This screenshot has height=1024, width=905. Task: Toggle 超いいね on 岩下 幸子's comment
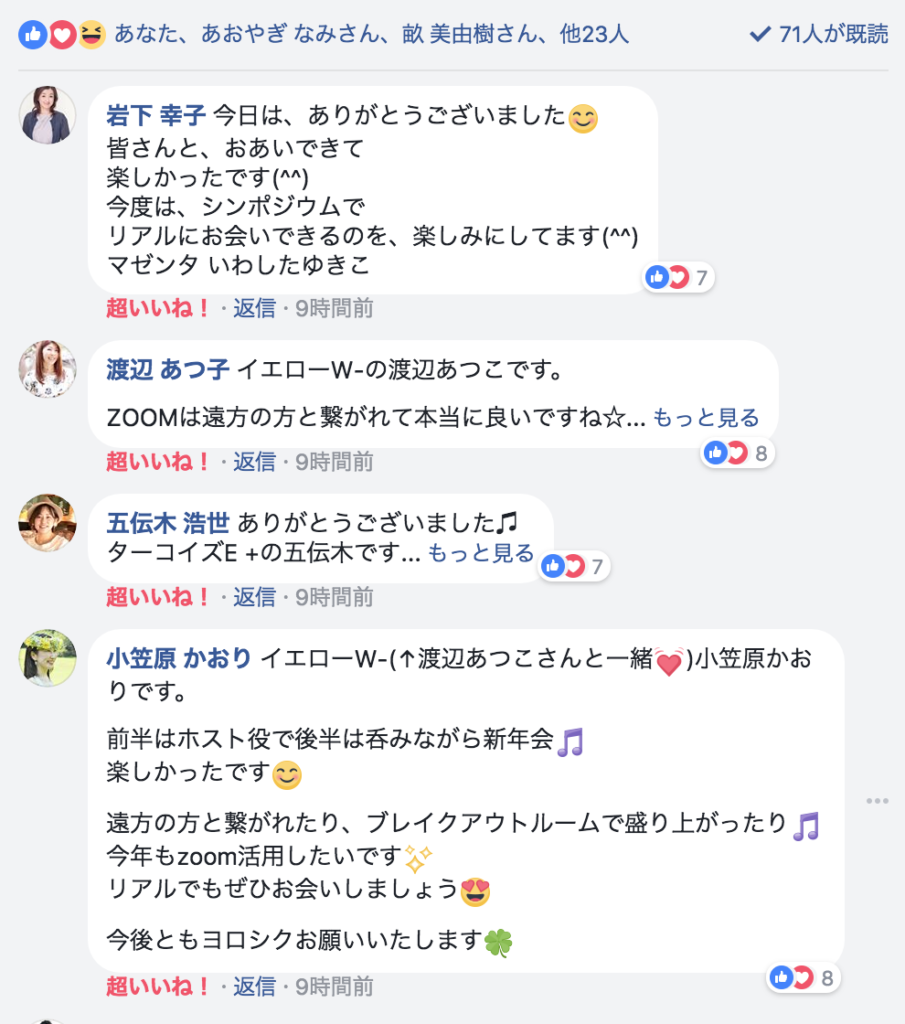pos(157,308)
